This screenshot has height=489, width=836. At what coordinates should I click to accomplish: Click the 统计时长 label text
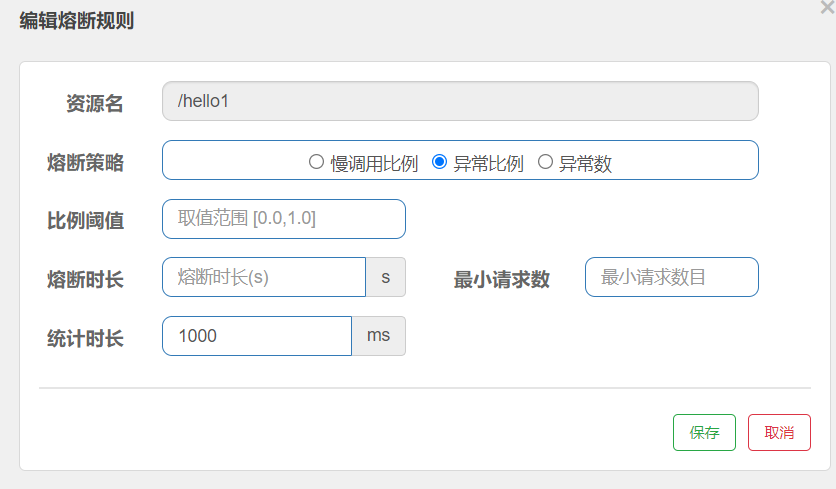pos(85,338)
